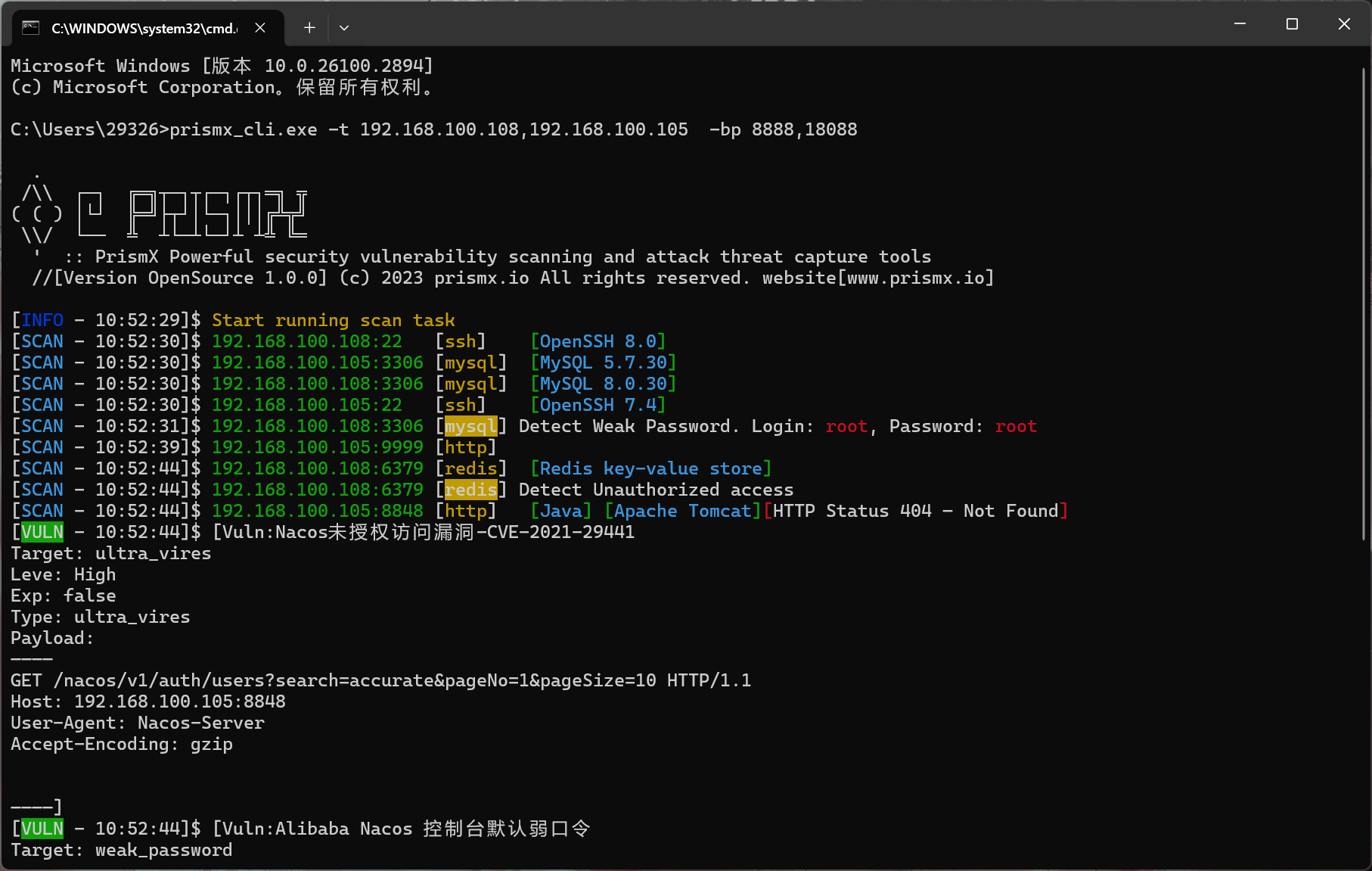Image resolution: width=1372 pixels, height=871 pixels.
Task: Click the '[OpenSSH 7.4]' banner text
Action: [x=598, y=406]
